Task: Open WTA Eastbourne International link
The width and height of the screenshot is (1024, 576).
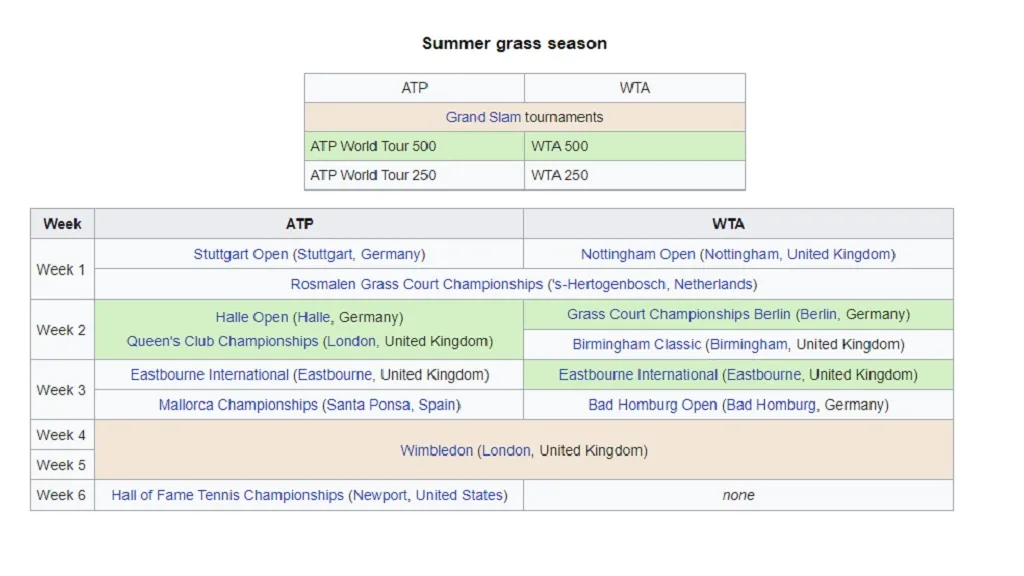Action: [638, 375]
